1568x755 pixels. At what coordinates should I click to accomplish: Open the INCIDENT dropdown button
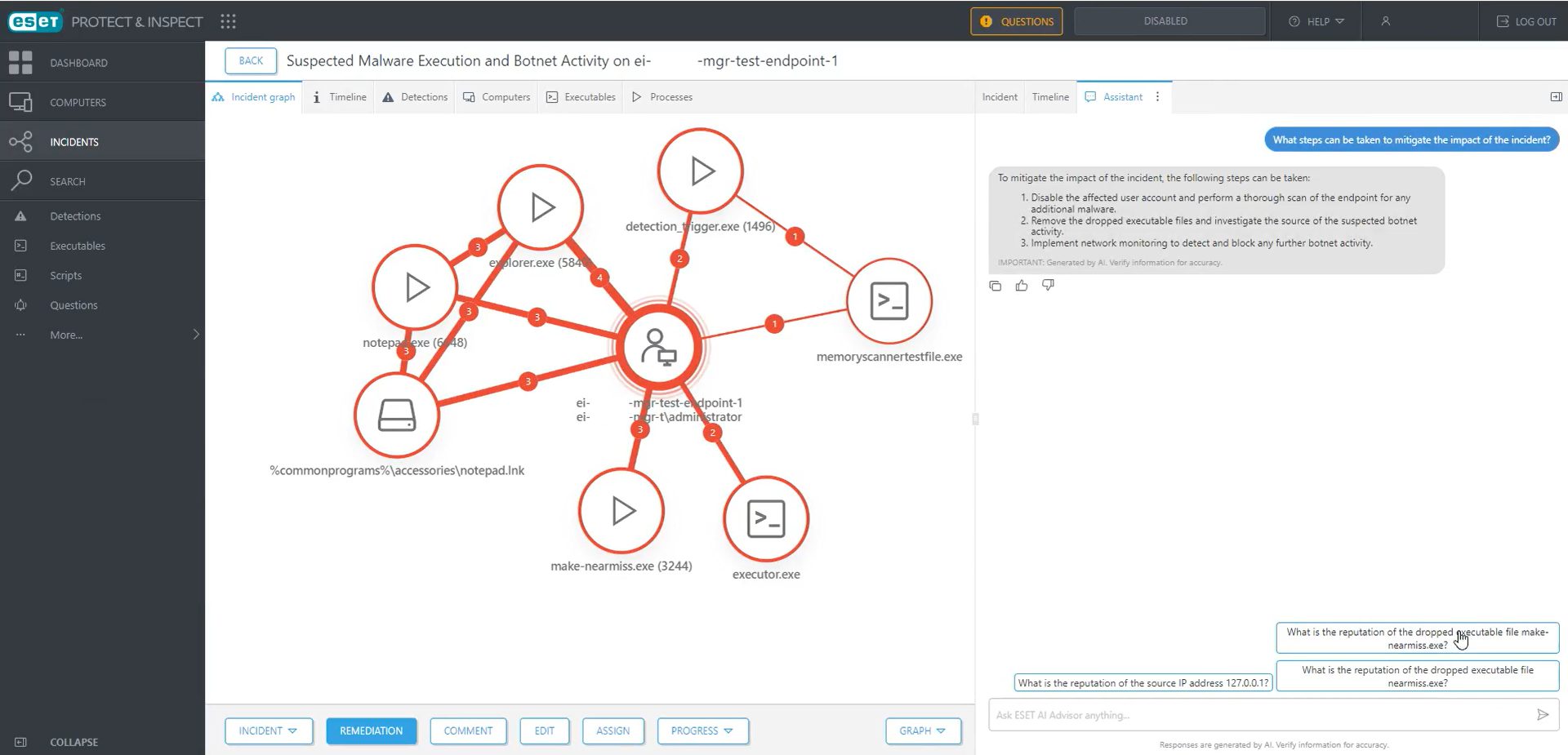(269, 731)
